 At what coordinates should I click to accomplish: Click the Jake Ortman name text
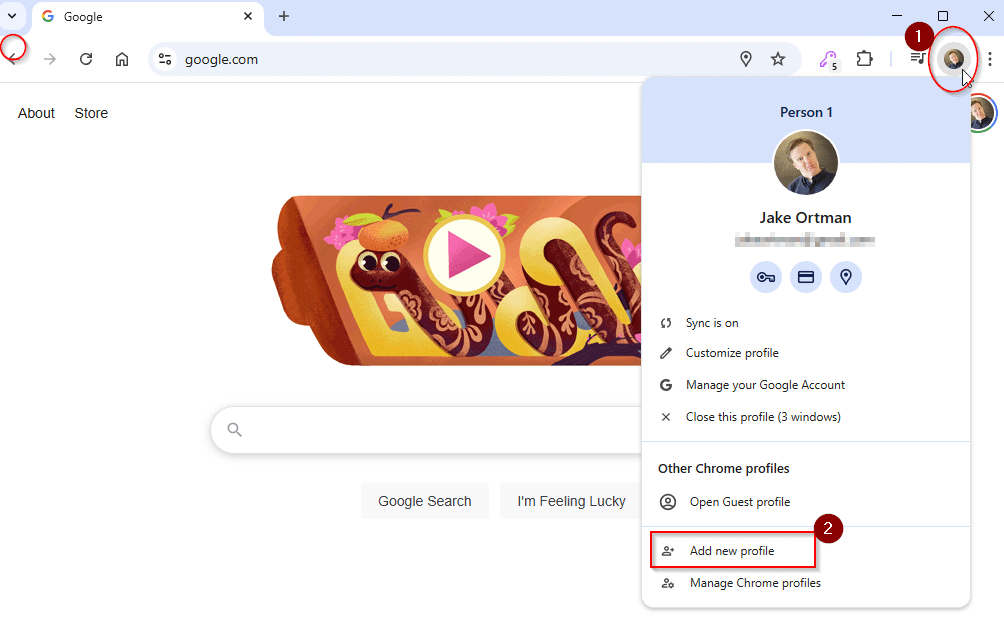806,218
